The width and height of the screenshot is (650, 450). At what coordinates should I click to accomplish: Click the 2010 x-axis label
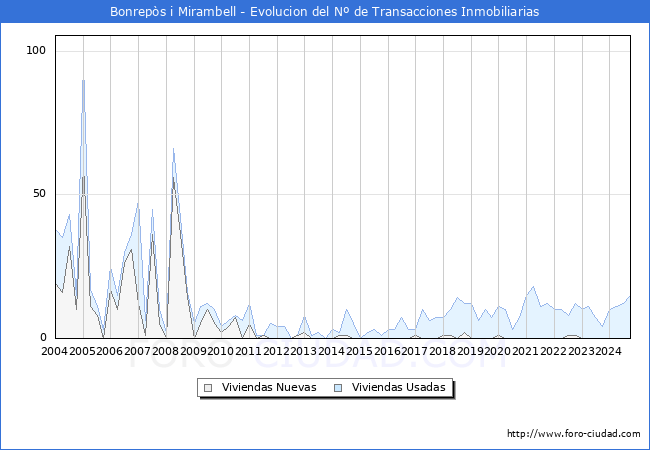point(221,351)
